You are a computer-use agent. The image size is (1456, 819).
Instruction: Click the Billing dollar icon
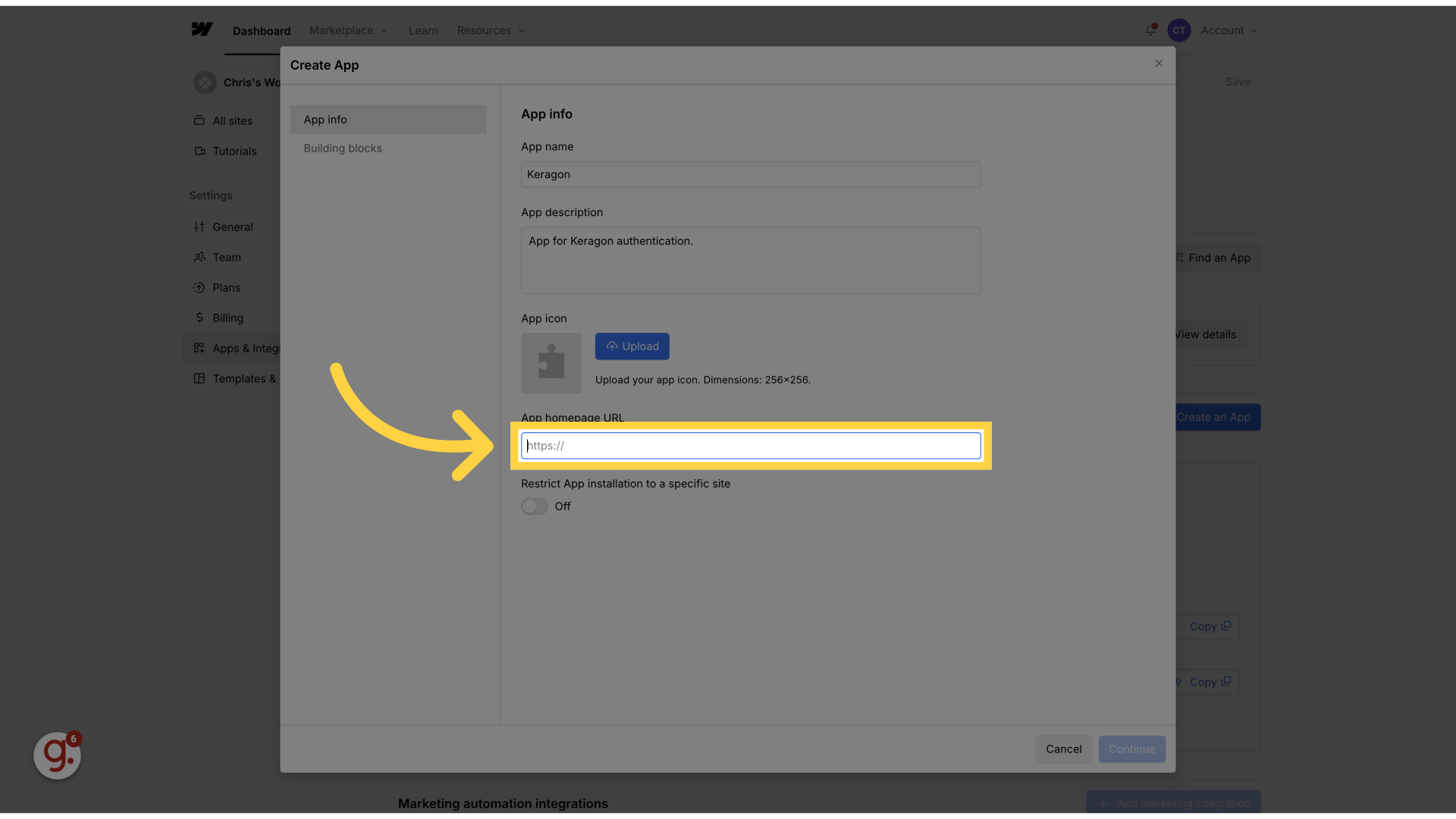(199, 318)
